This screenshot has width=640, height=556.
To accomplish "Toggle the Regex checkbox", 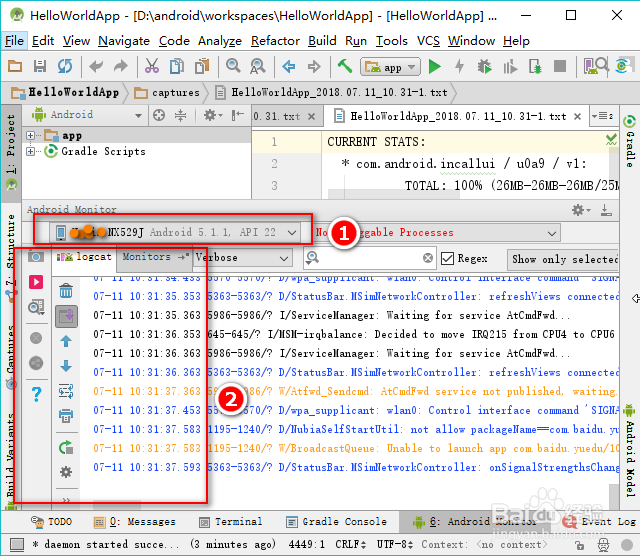I will point(447,258).
